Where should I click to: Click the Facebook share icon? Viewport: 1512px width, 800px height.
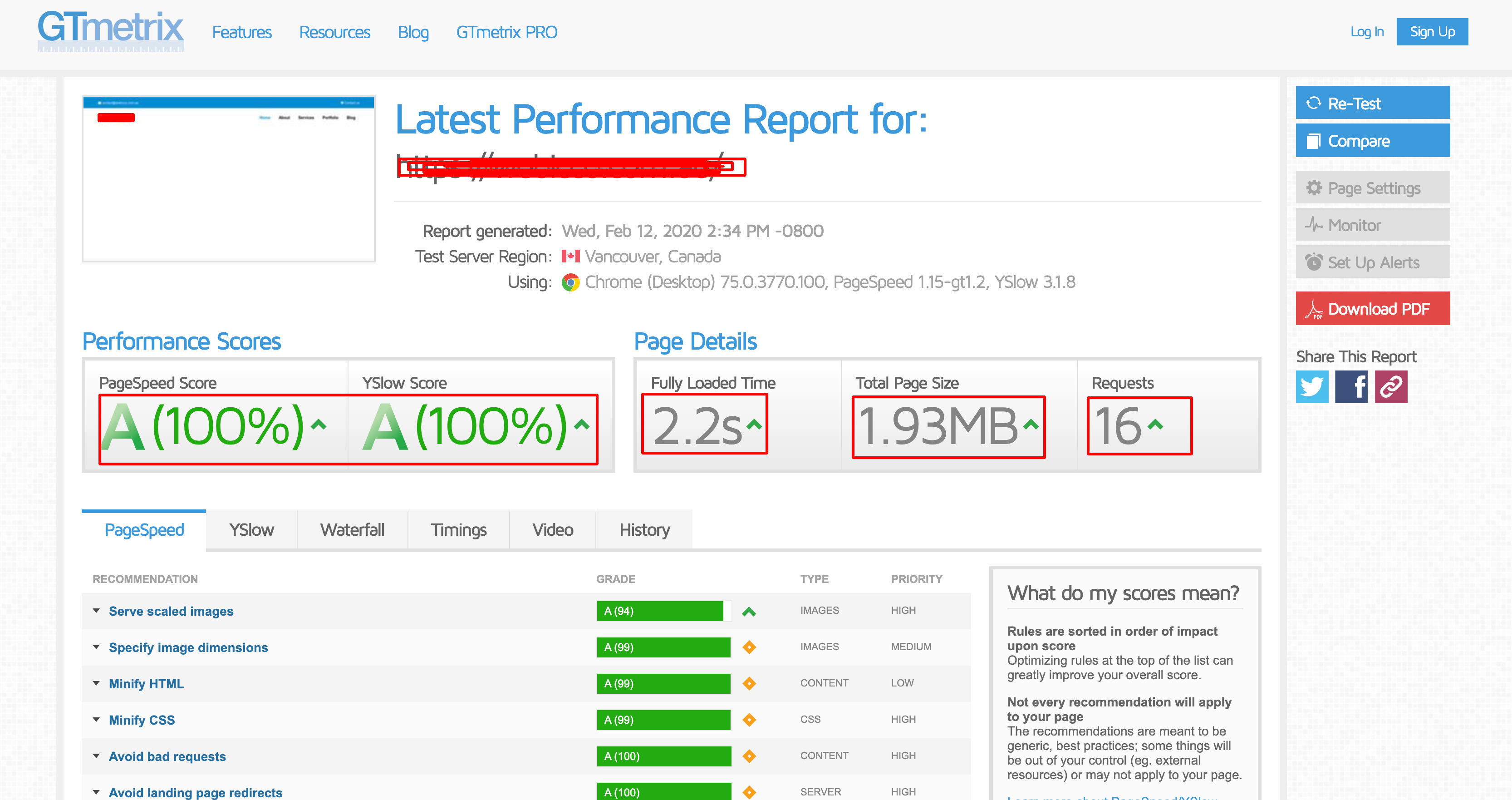pyautogui.click(x=1352, y=386)
